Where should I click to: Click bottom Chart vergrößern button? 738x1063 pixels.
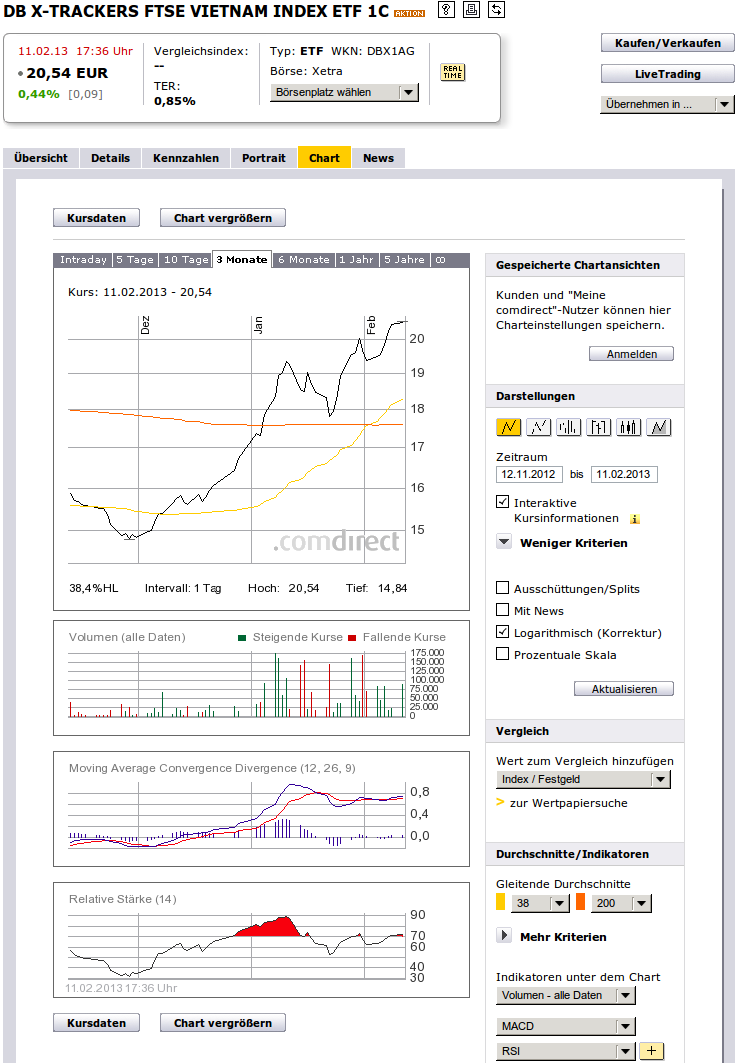click(223, 1023)
